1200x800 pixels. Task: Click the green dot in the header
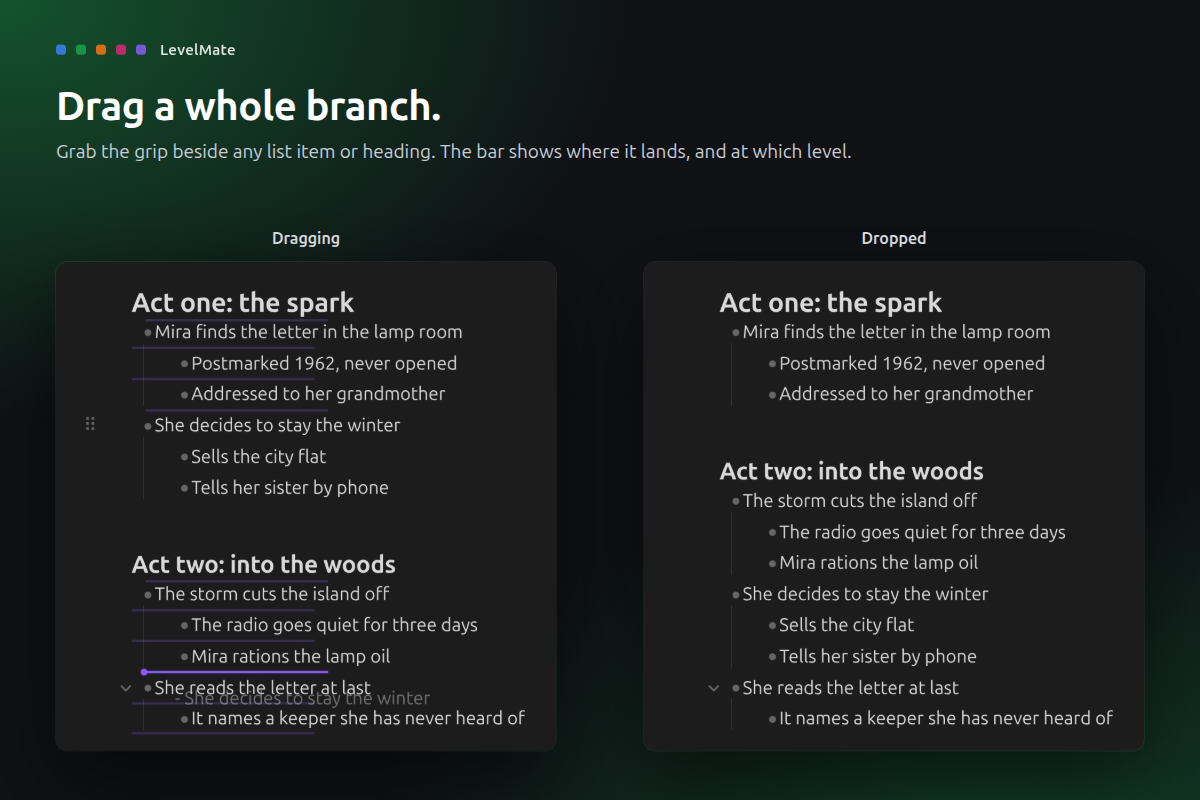(x=81, y=50)
